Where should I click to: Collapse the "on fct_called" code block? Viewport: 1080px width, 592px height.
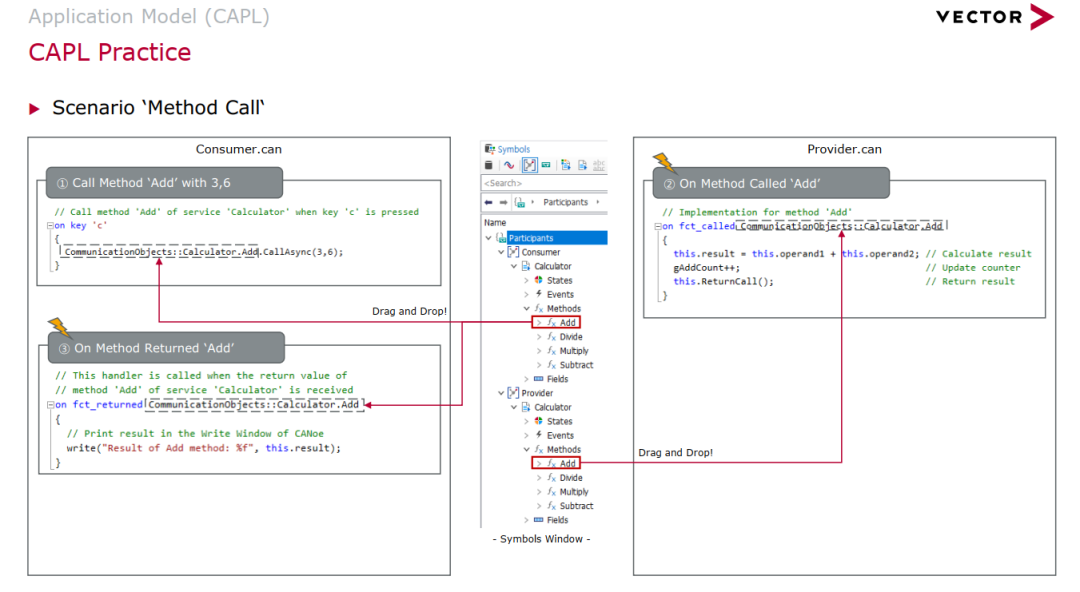657,226
